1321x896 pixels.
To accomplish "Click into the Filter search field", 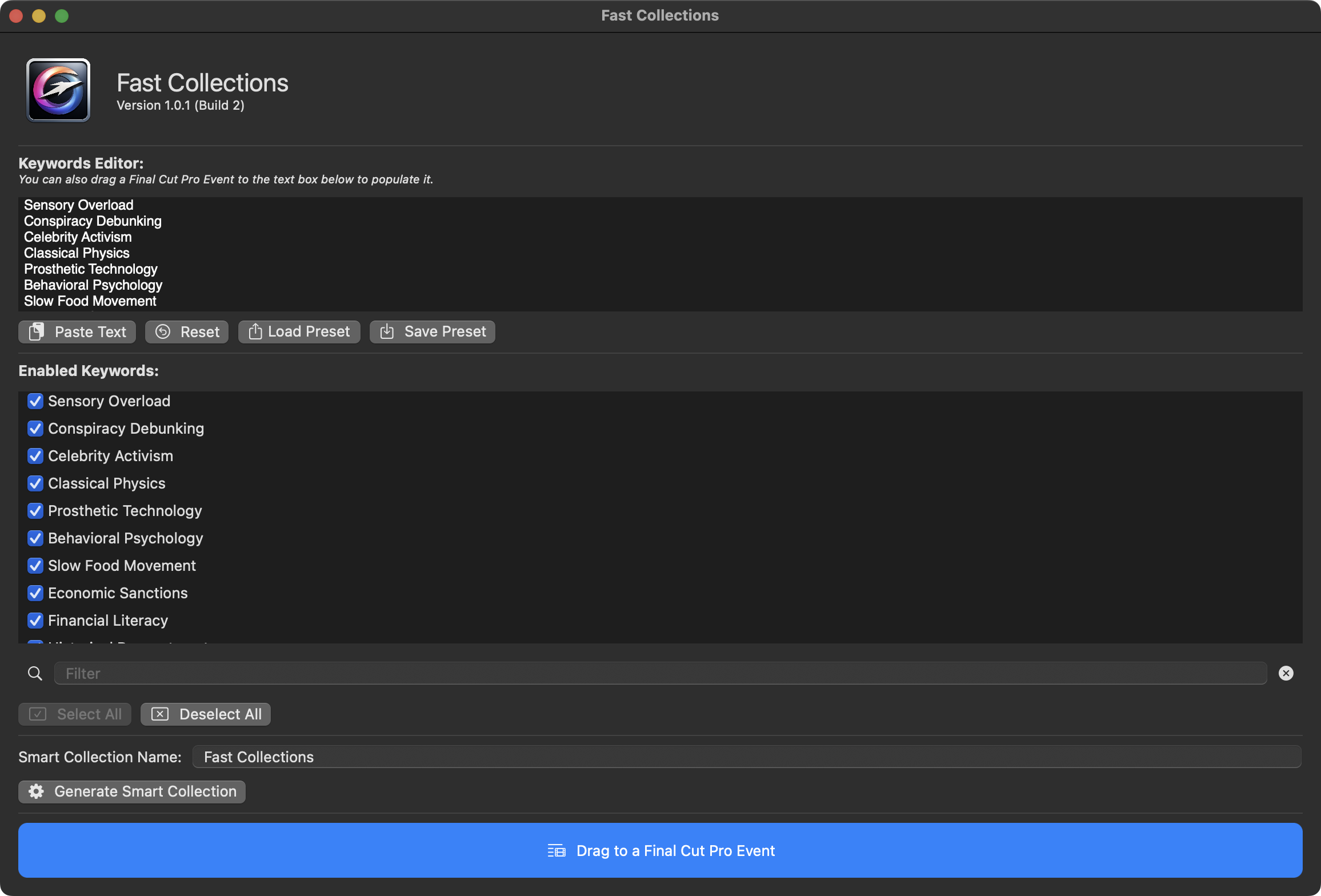I will (660, 673).
